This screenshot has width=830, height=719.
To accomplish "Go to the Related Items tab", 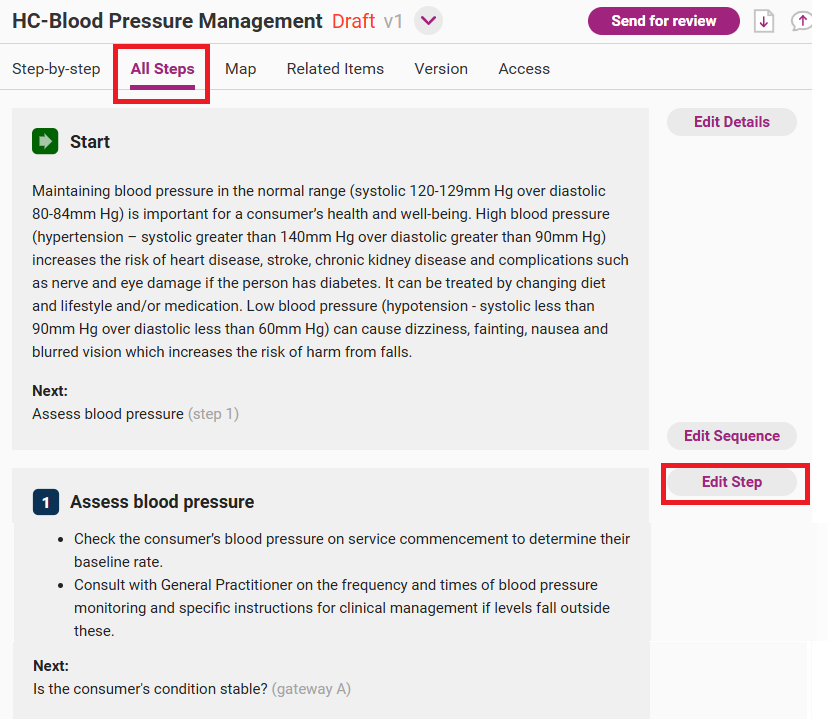I will [335, 69].
